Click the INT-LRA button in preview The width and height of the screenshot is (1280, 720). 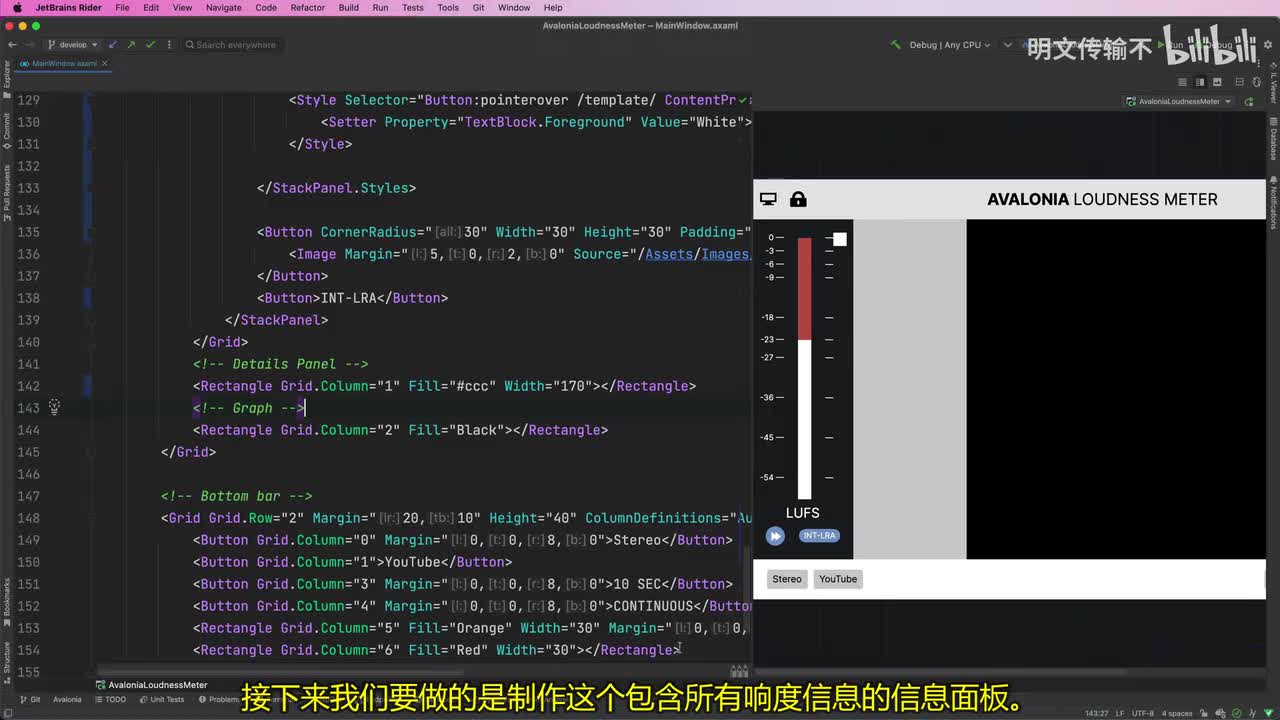(819, 536)
